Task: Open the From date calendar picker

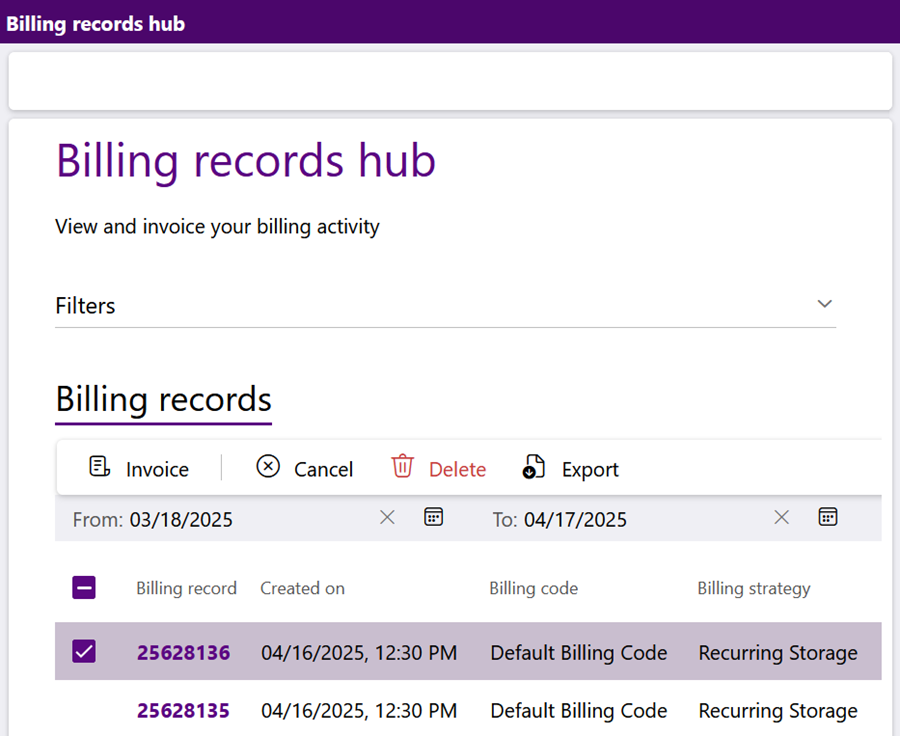Action: pyautogui.click(x=433, y=517)
